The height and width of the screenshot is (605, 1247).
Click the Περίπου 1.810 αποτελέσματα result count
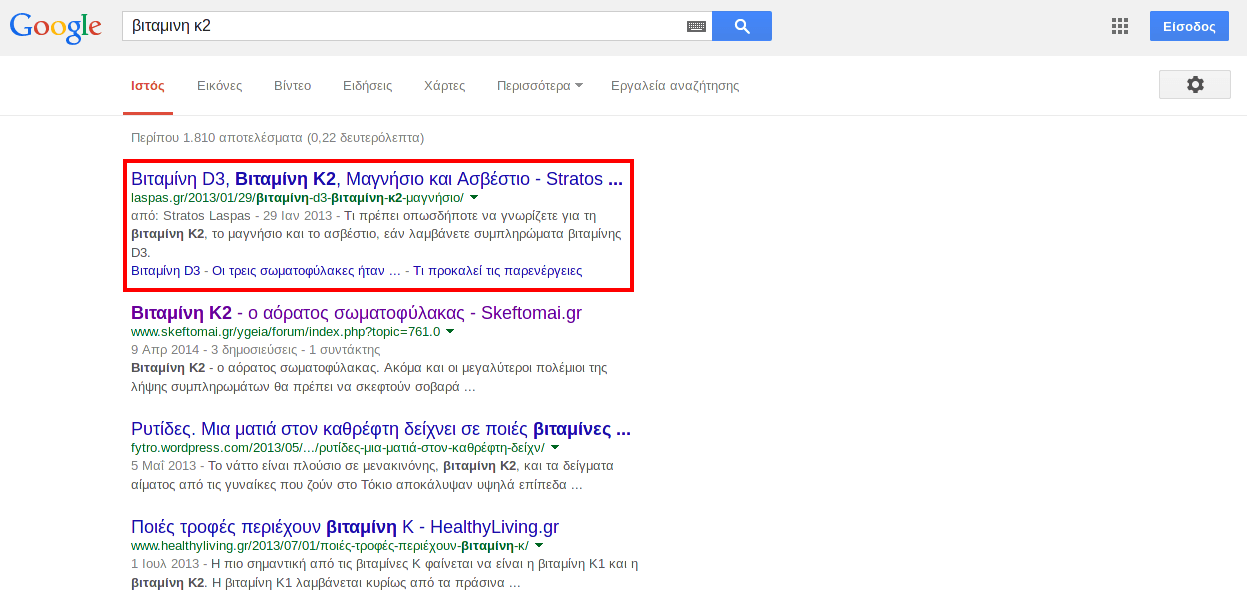tap(277, 138)
